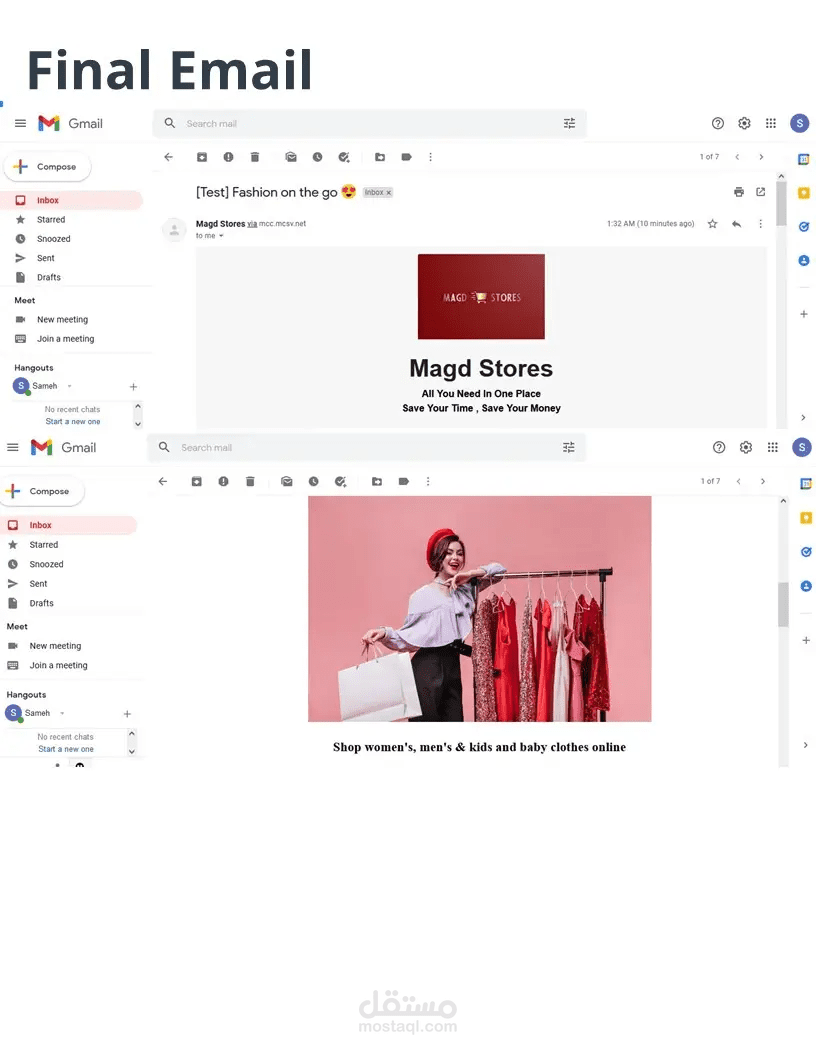Open Google Tasks from the right panel
816x1056 pixels.
[804, 225]
